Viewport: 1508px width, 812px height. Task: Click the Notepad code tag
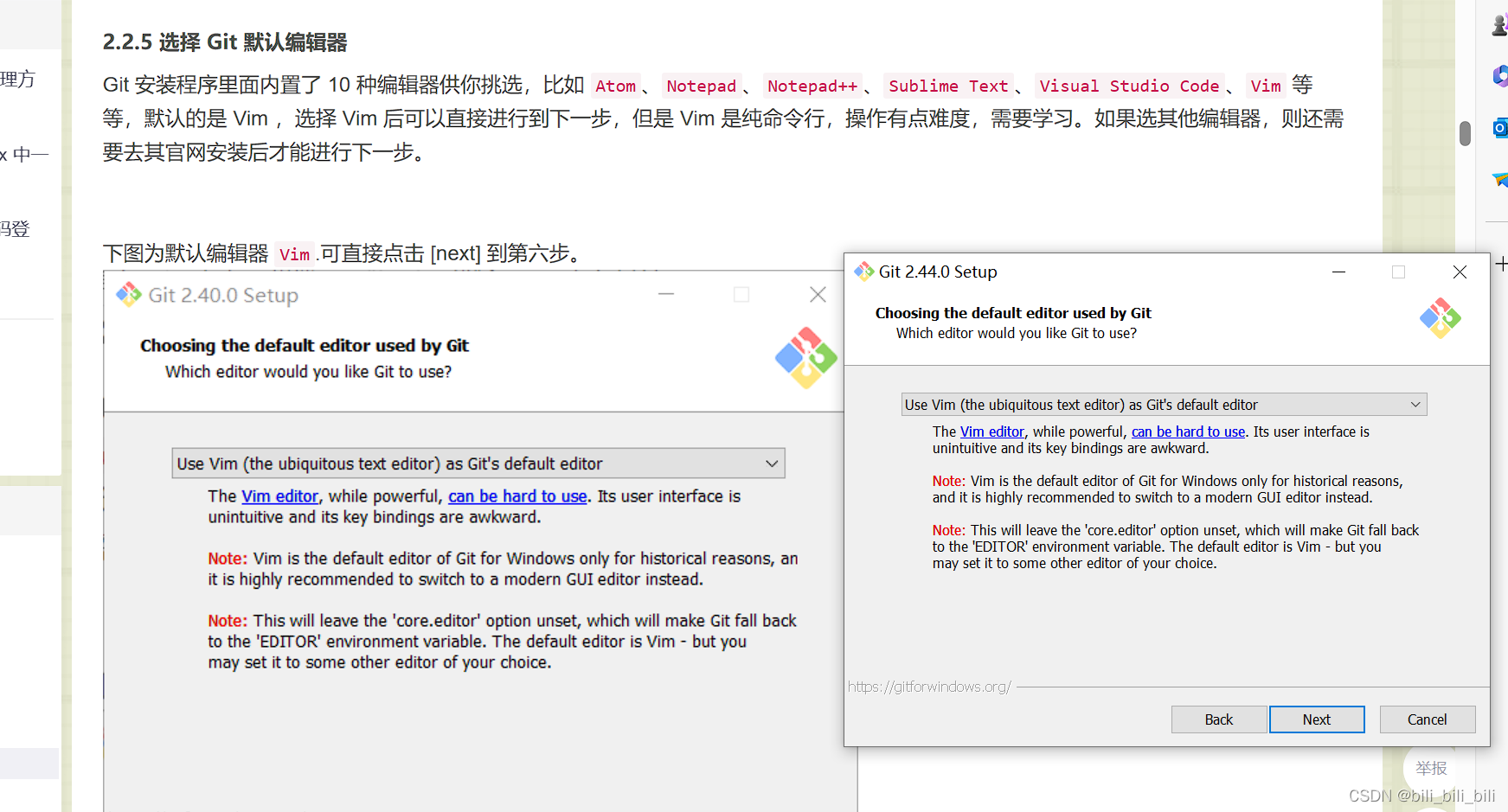tap(701, 86)
